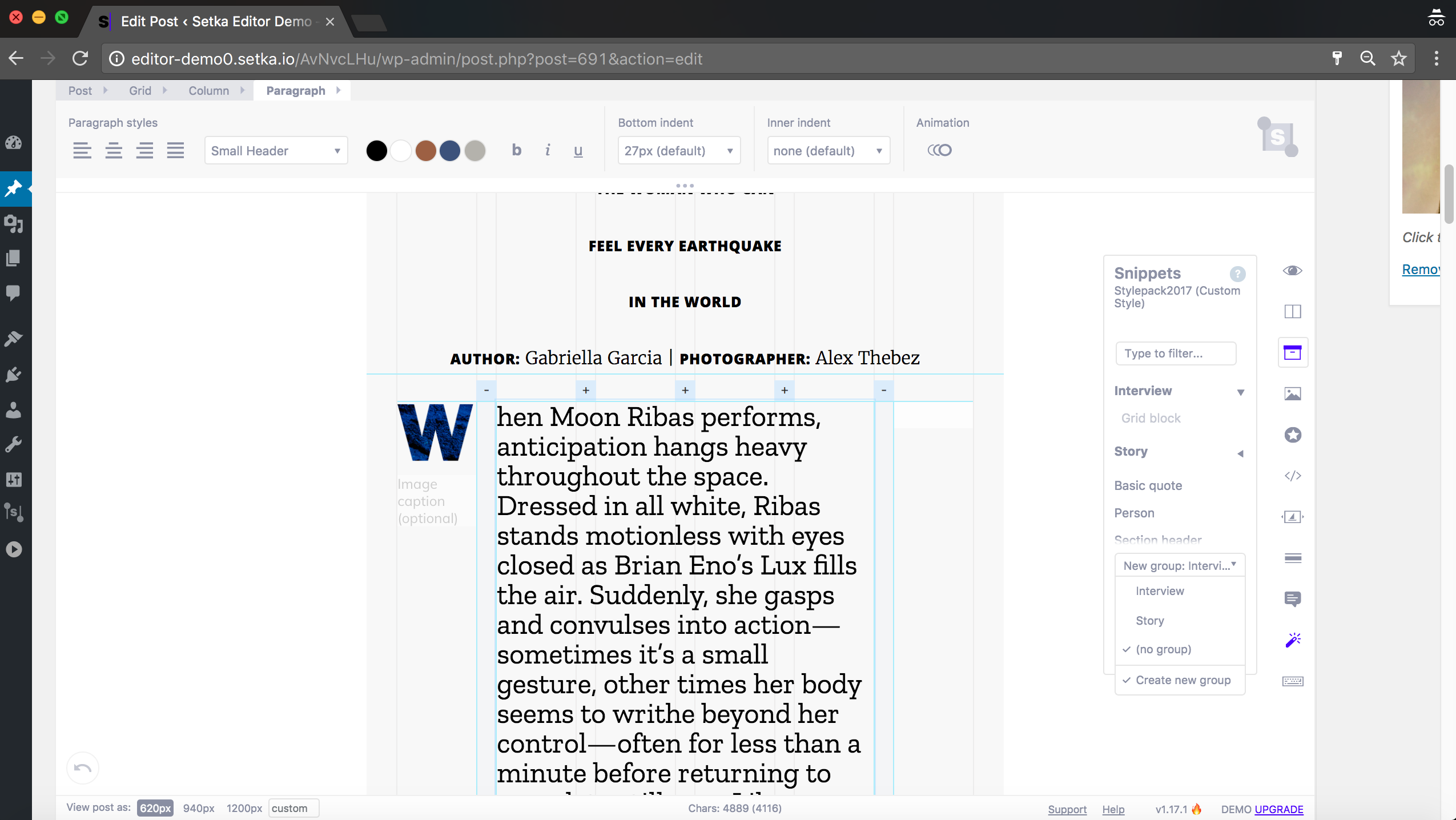The width and height of the screenshot is (1456, 820).
Task: Bookmark this page with star
Action: (x=1398, y=58)
